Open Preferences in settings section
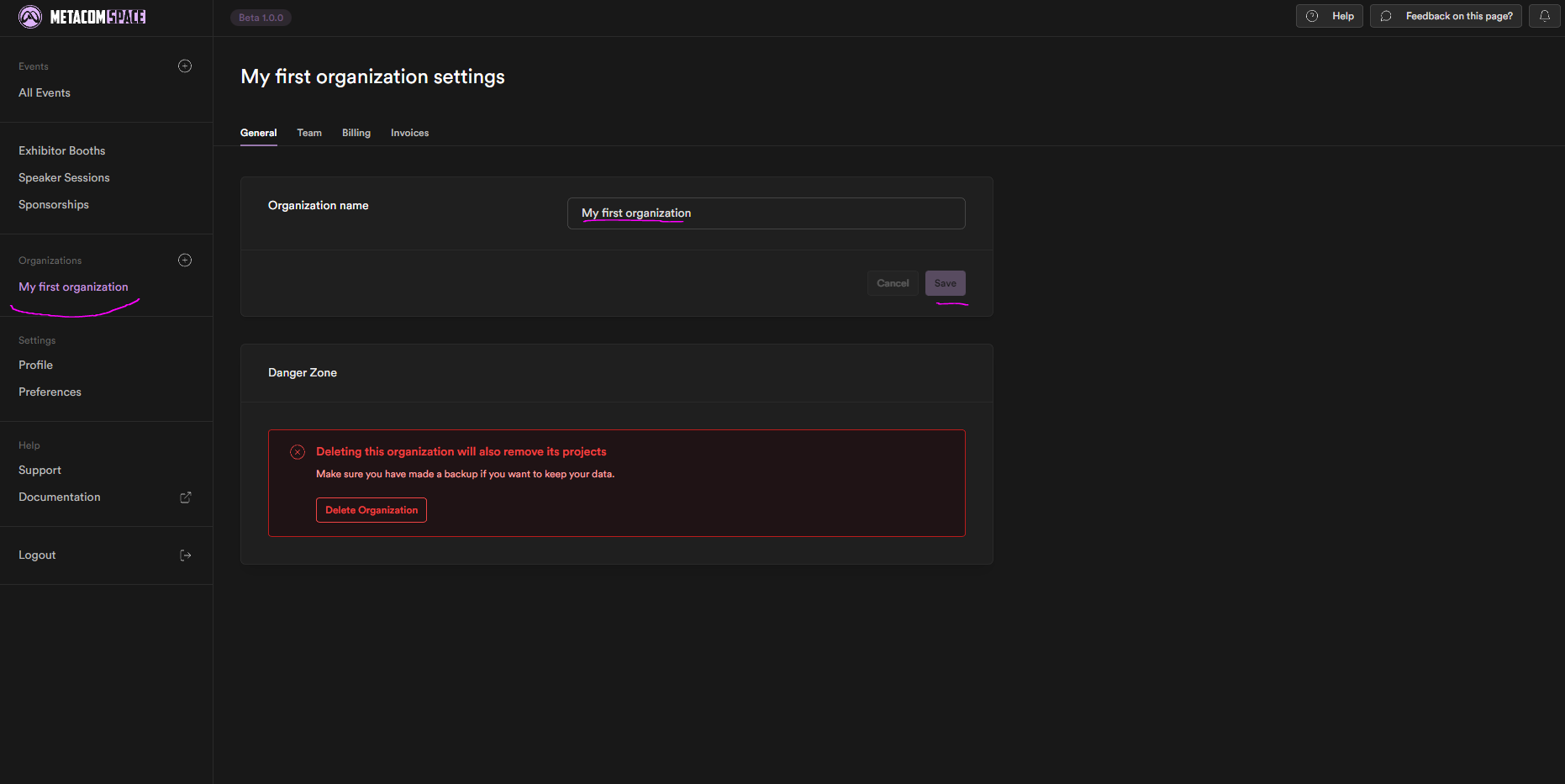 (50, 392)
